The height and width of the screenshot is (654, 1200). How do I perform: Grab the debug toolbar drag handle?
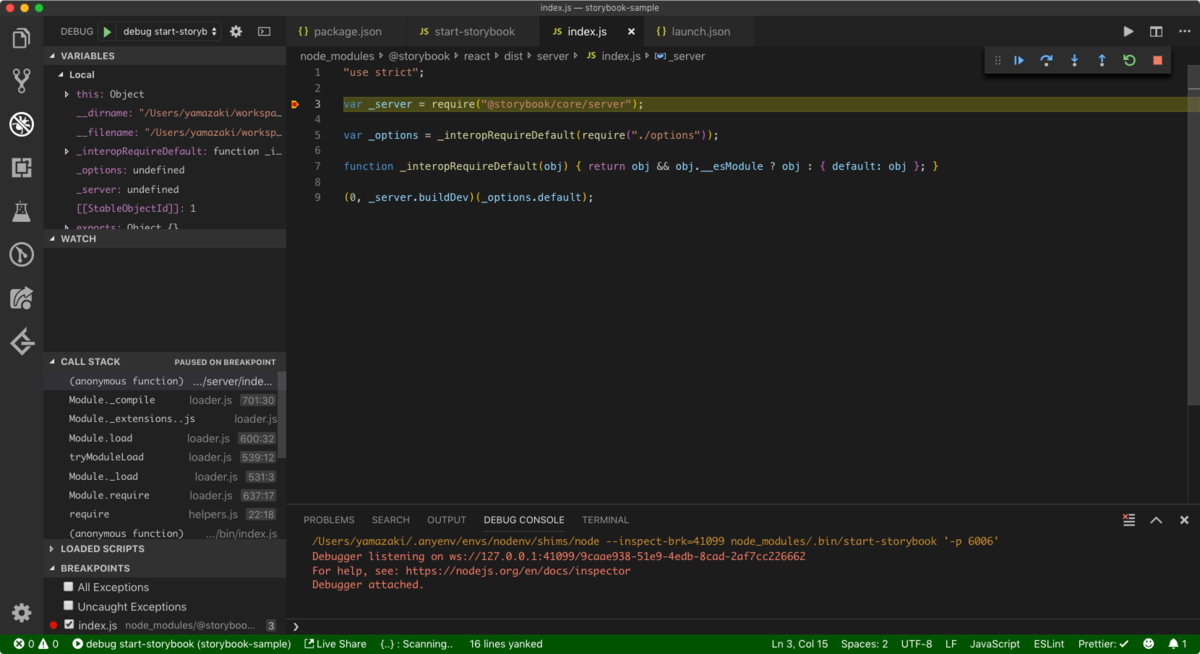point(997,61)
